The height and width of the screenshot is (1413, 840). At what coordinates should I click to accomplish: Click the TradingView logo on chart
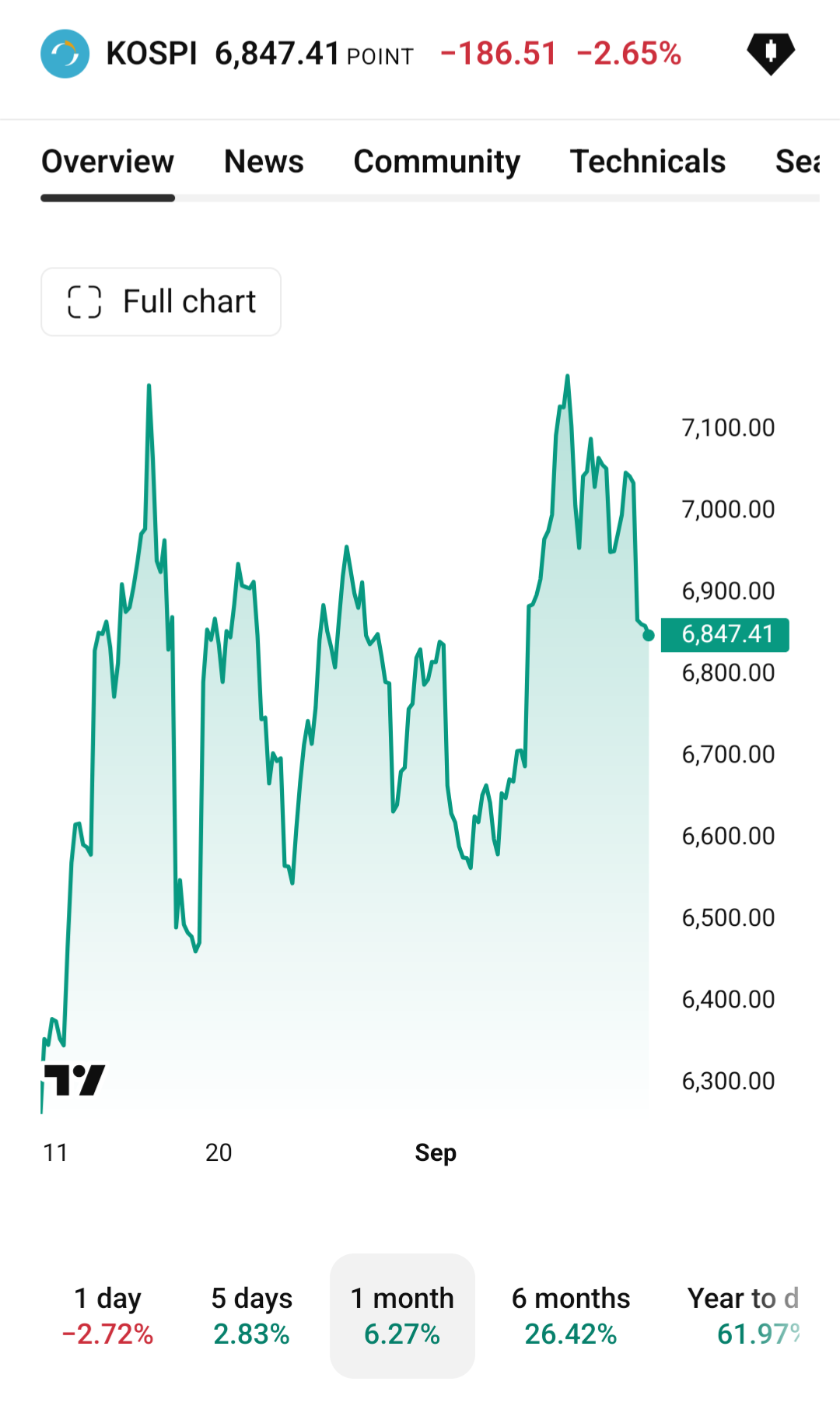(75, 1080)
